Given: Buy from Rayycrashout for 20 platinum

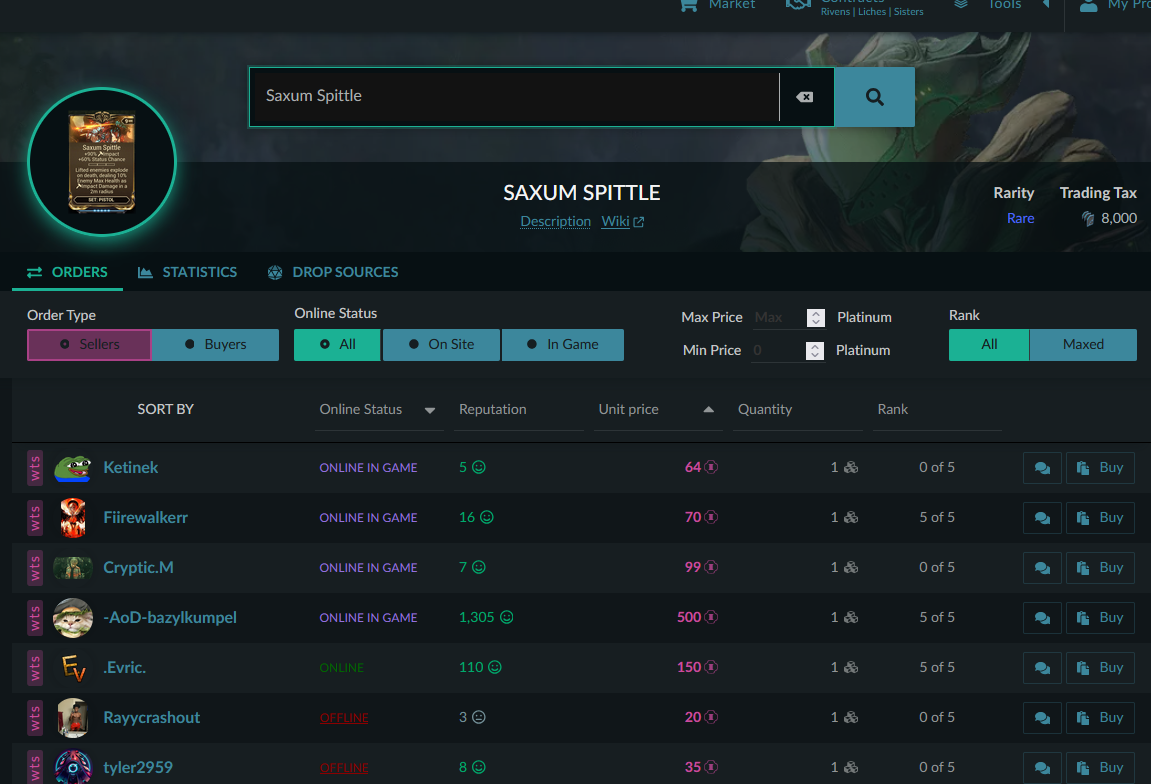Looking at the screenshot, I should (1100, 717).
